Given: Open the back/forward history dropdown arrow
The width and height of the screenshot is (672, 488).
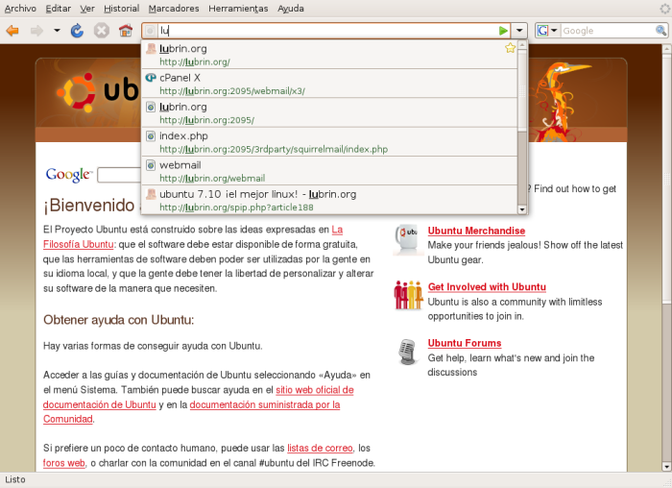Looking at the screenshot, I should 57,31.
